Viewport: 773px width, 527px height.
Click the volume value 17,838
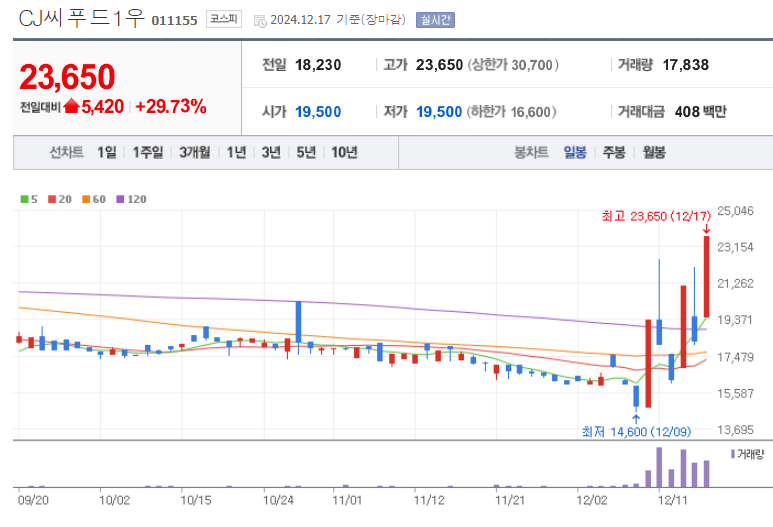(686, 65)
